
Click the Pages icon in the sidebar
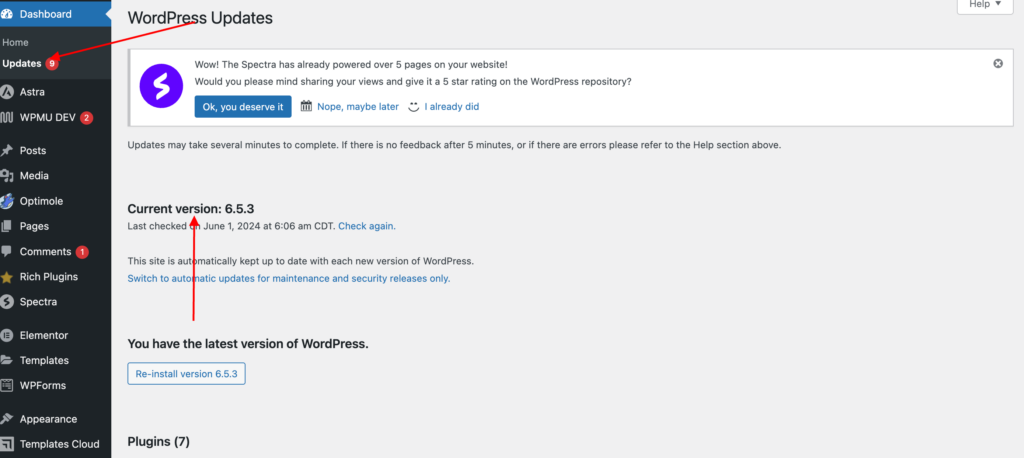click(7, 226)
